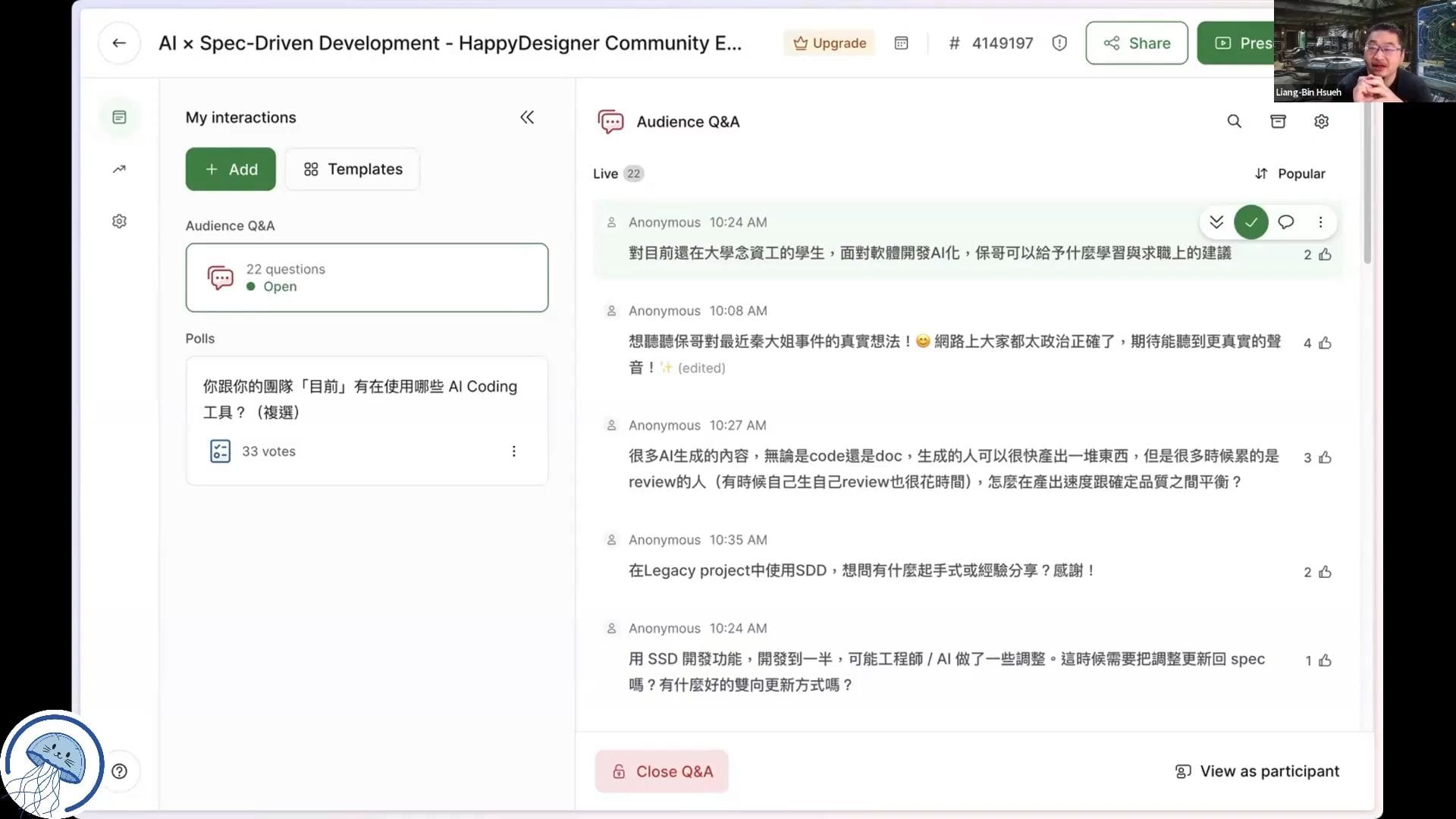
Task: Open the poll's three-dot menu
Action: (513, 451)
